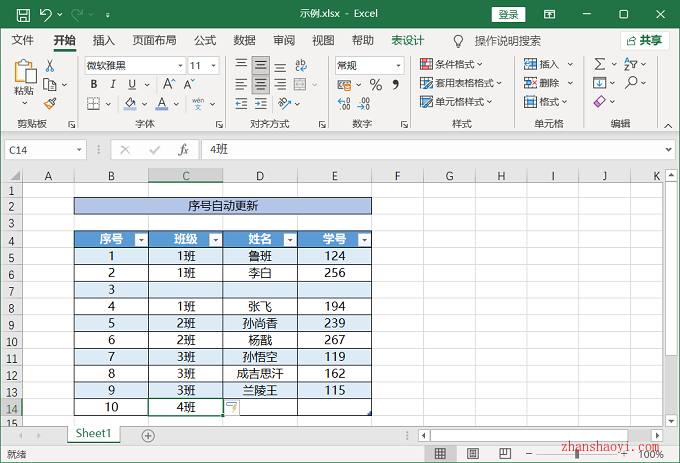Open Find and Select magnifier
Image resolution: width=680 pixels, height=463 pixels.
[x=631, y=82]
